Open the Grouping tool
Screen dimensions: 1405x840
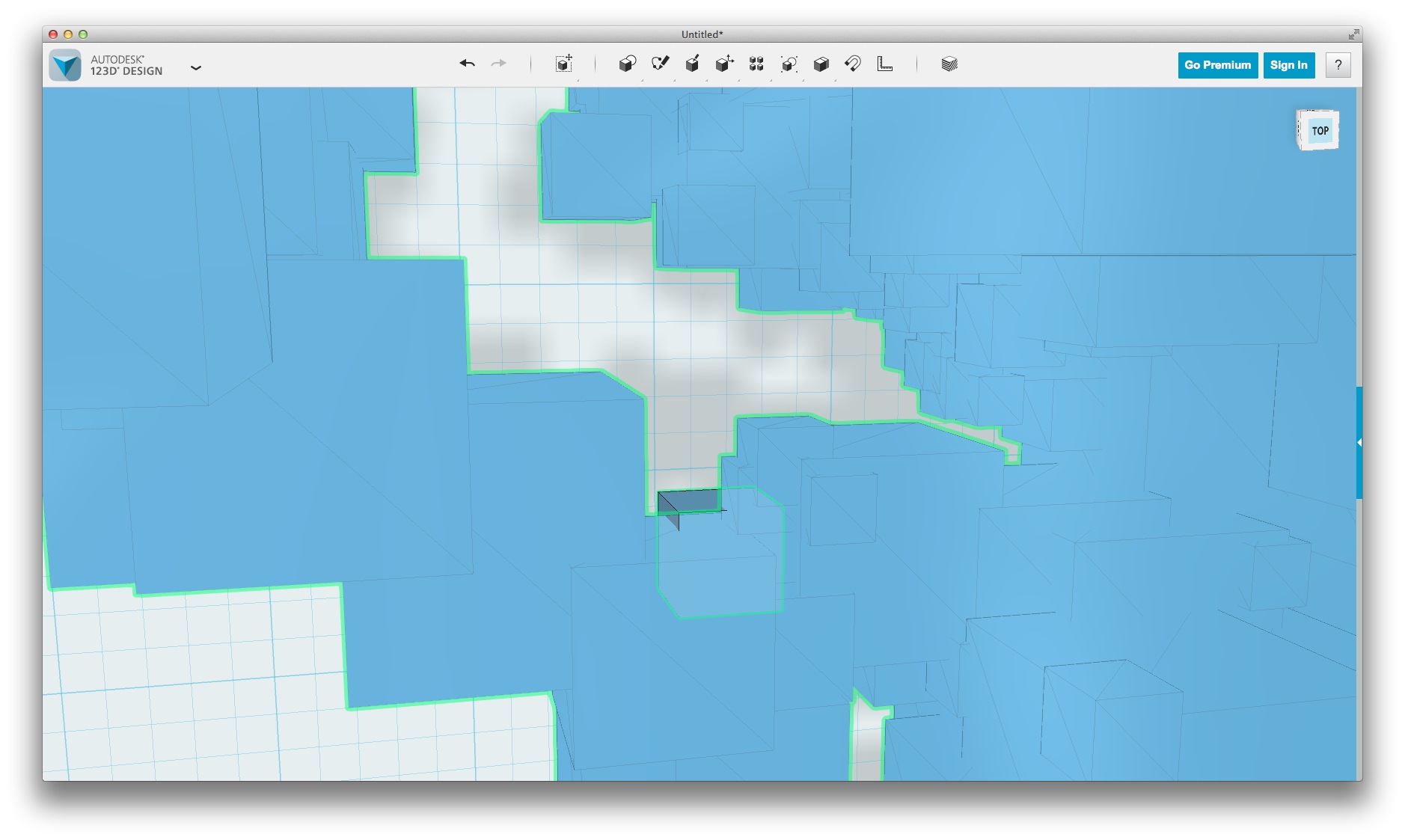[789, 64]
